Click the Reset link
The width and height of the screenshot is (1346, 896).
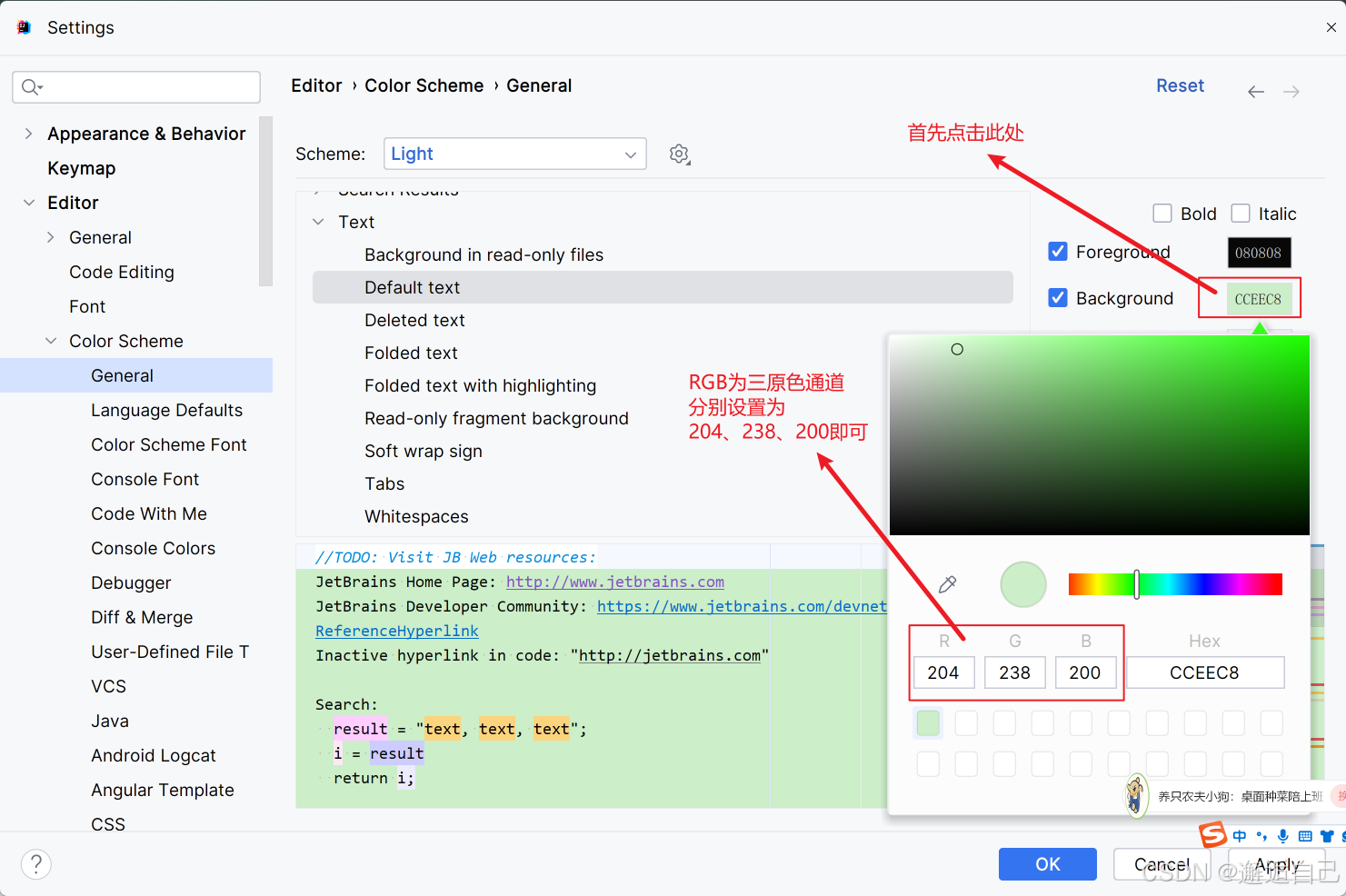point(1180,85)
